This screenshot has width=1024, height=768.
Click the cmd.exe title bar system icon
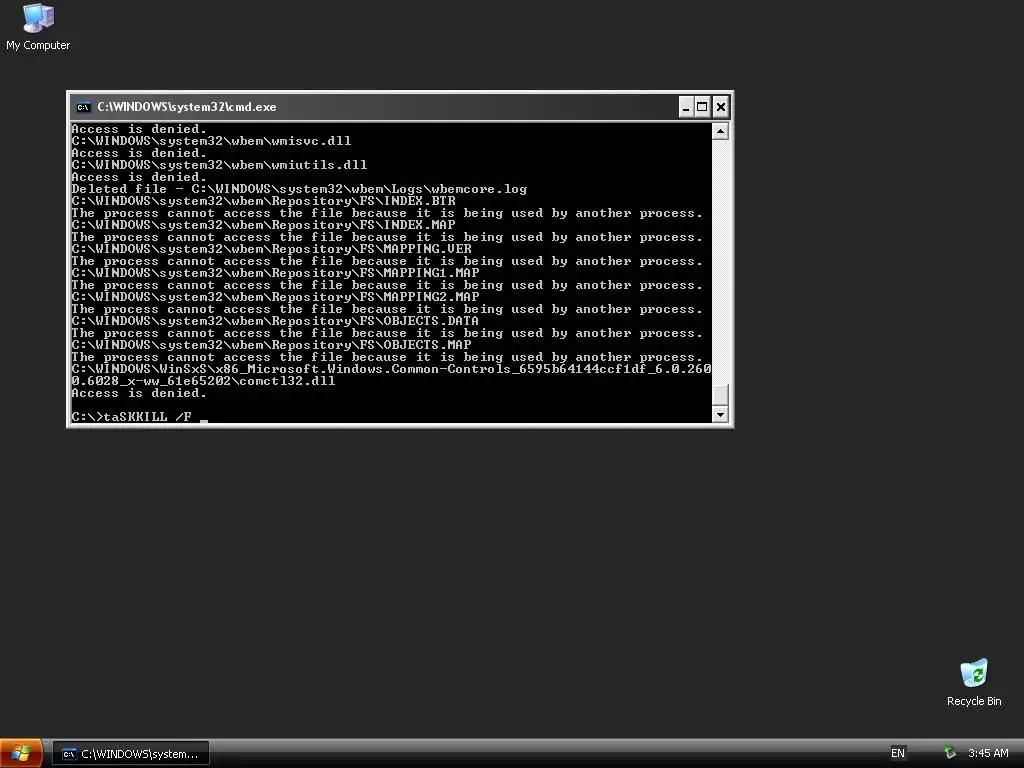coord(83,107)
